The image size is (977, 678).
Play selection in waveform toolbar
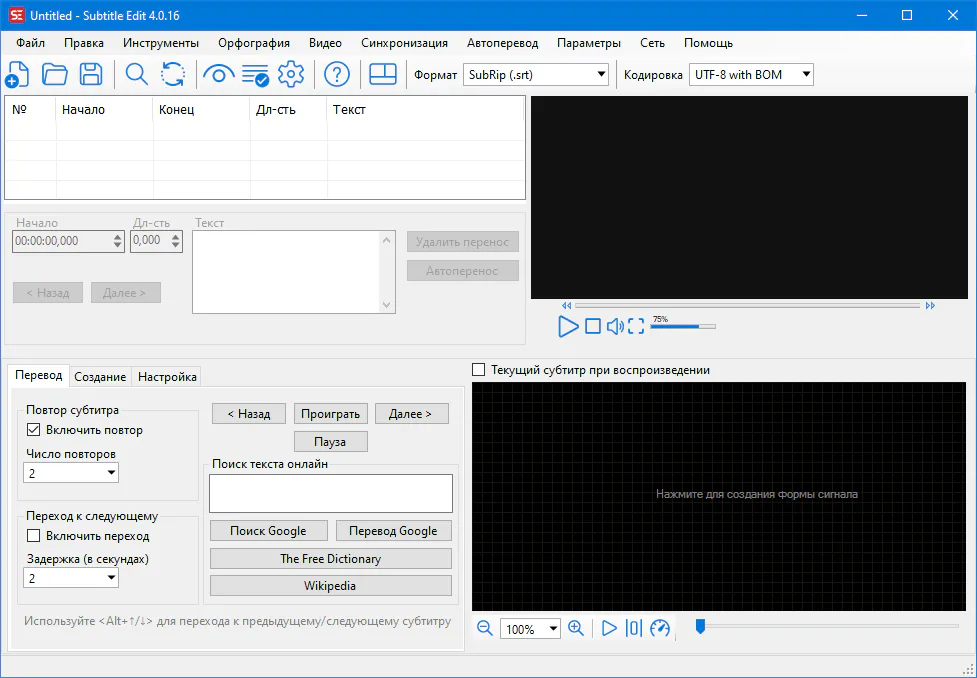pyautogui.click(x=609, y=628)
